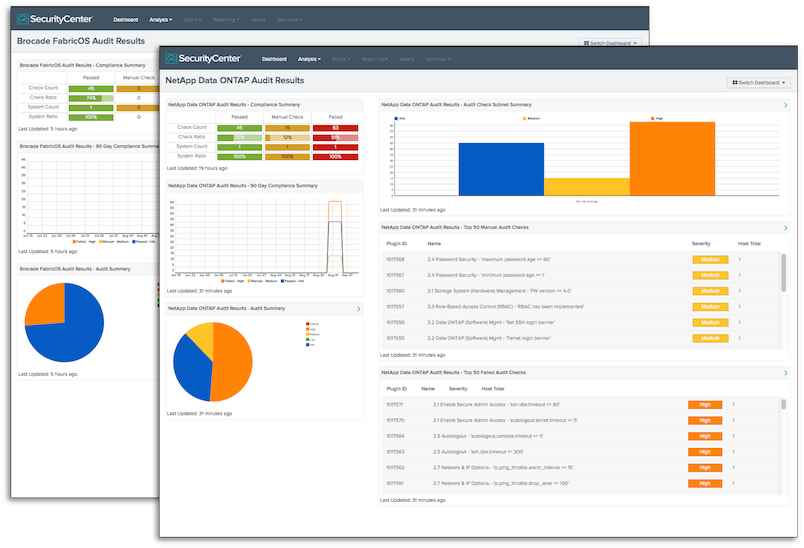Open Reporting menu in NetApp window
The width and height of the screenshot is (804, 548).
(x=374, y=59)
